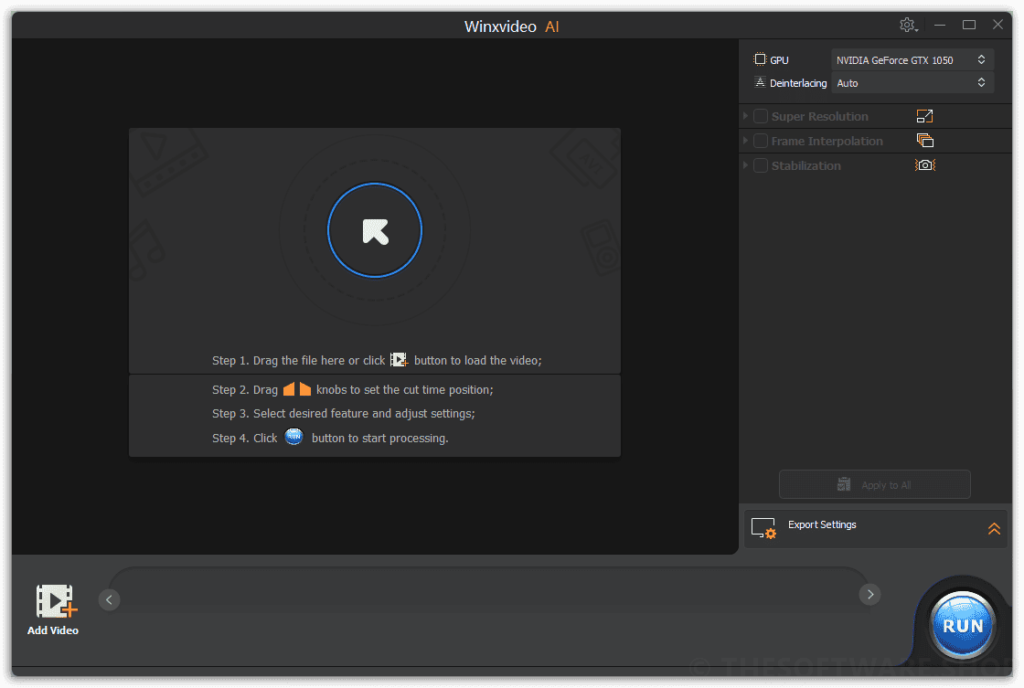Click the Stabilization camera icon
This screenshot has width=1024, height=688.
coord(924,165)
